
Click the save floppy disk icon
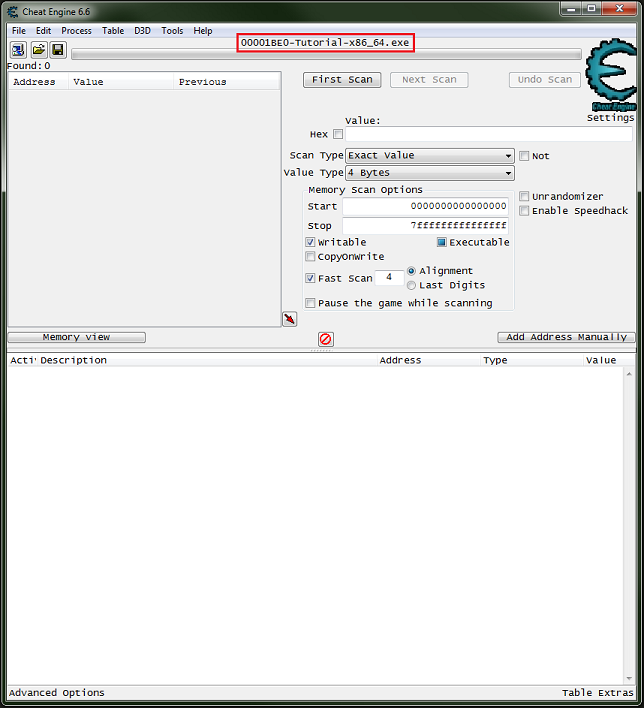[x=58, y=50]
